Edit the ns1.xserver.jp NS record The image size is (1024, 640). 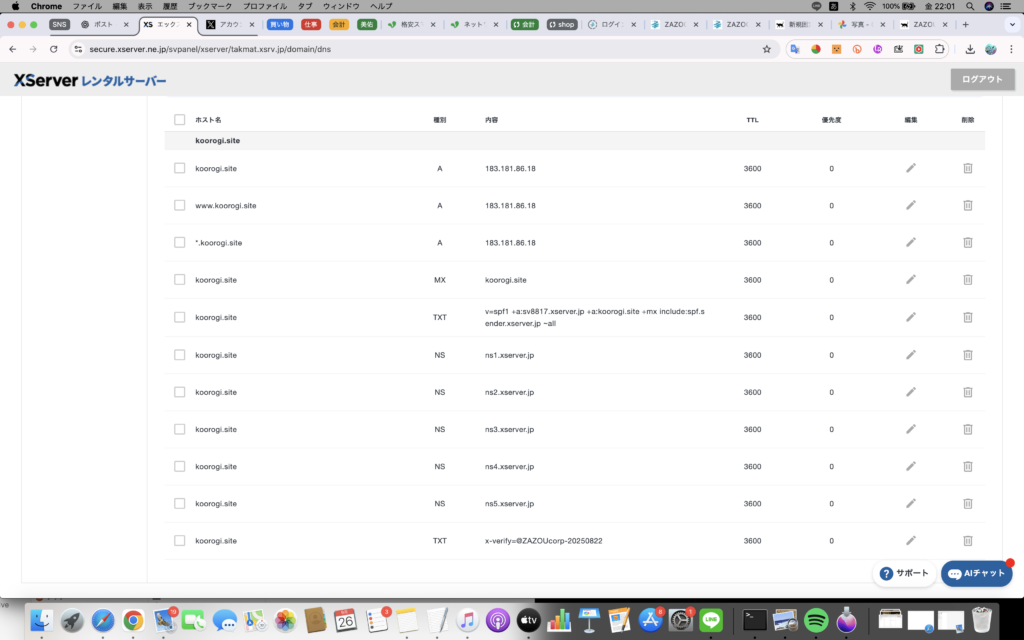[910, 355]
